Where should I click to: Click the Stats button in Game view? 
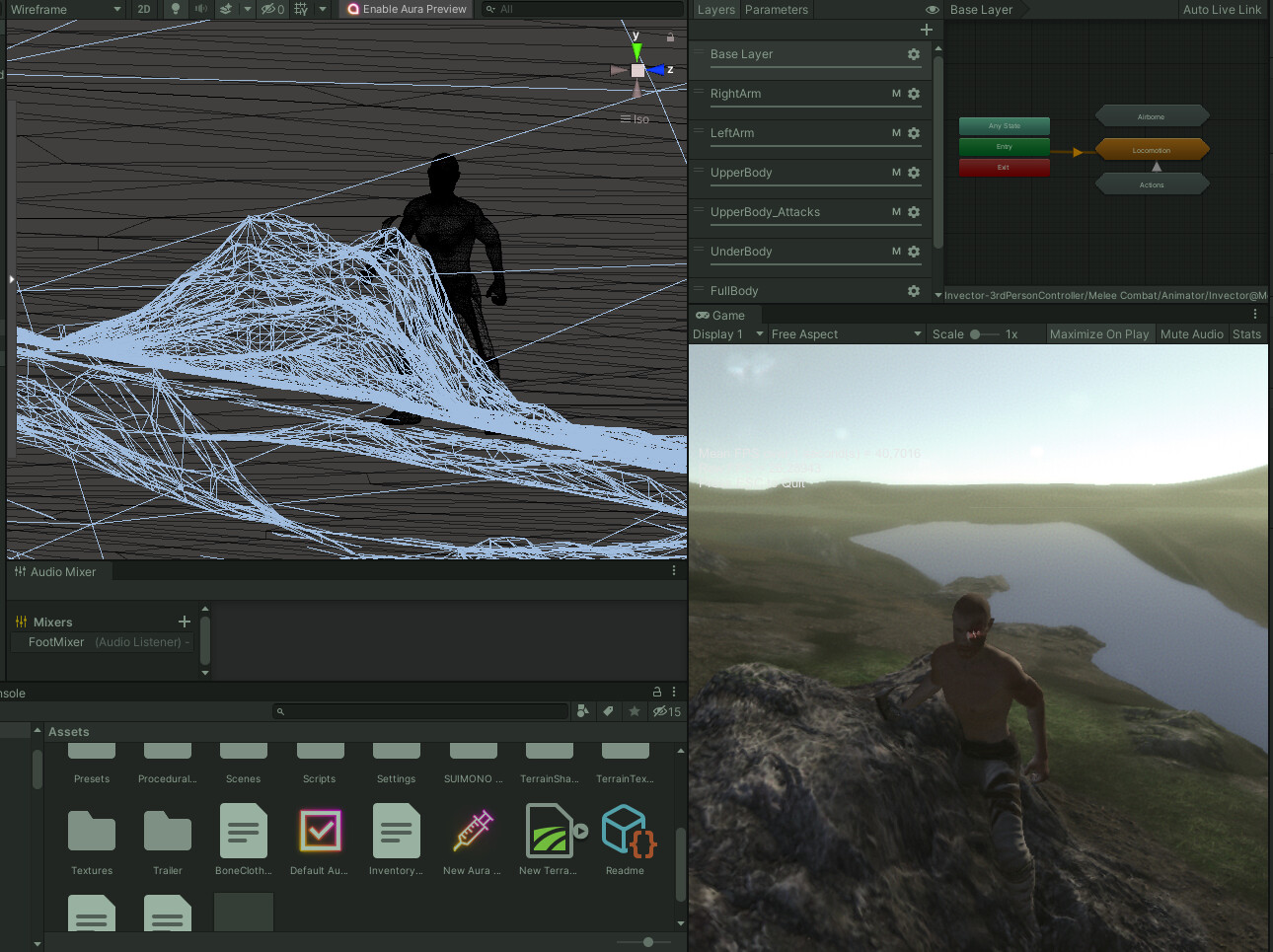tap(1246, 333)
